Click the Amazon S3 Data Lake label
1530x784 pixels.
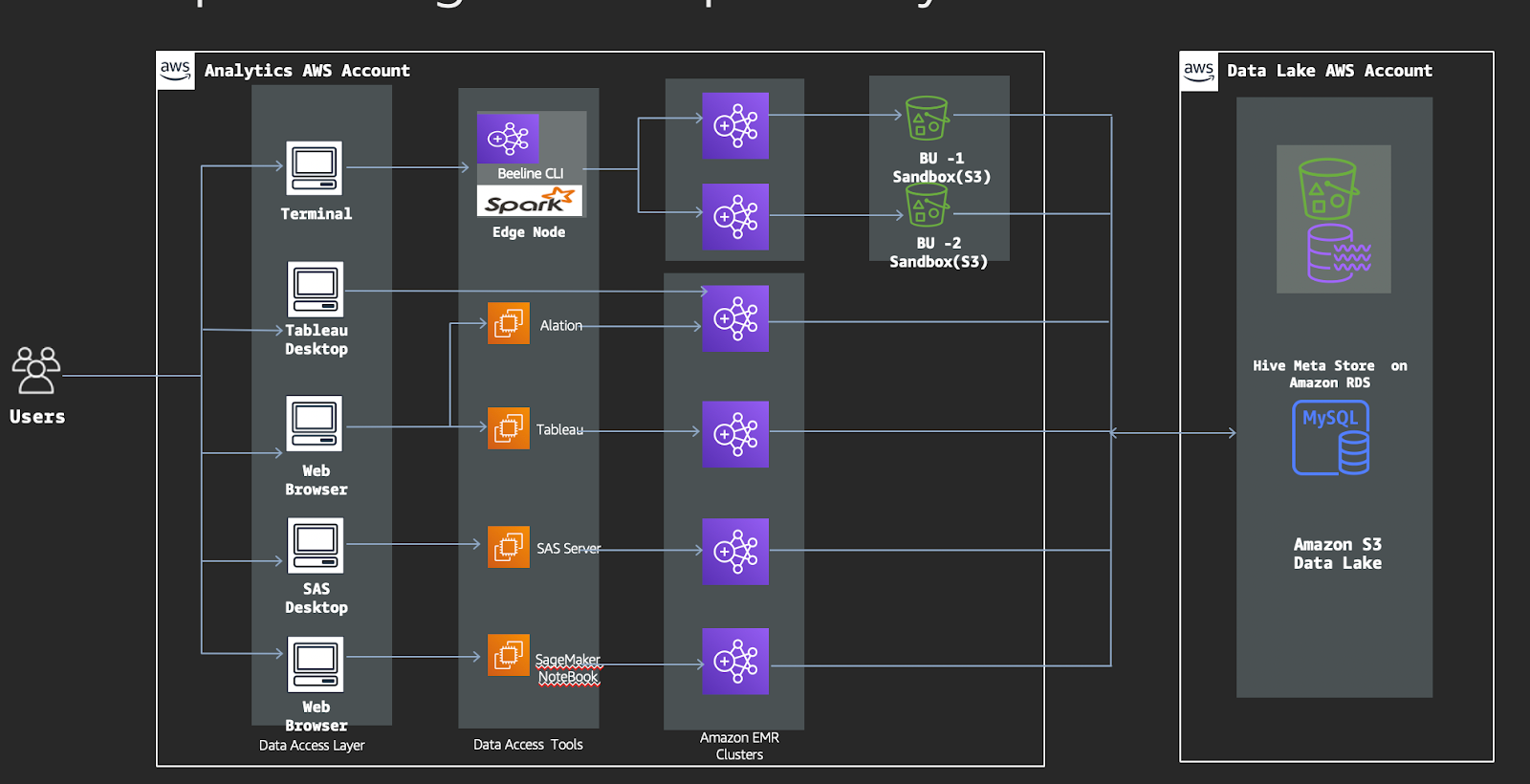point(1338,554)
